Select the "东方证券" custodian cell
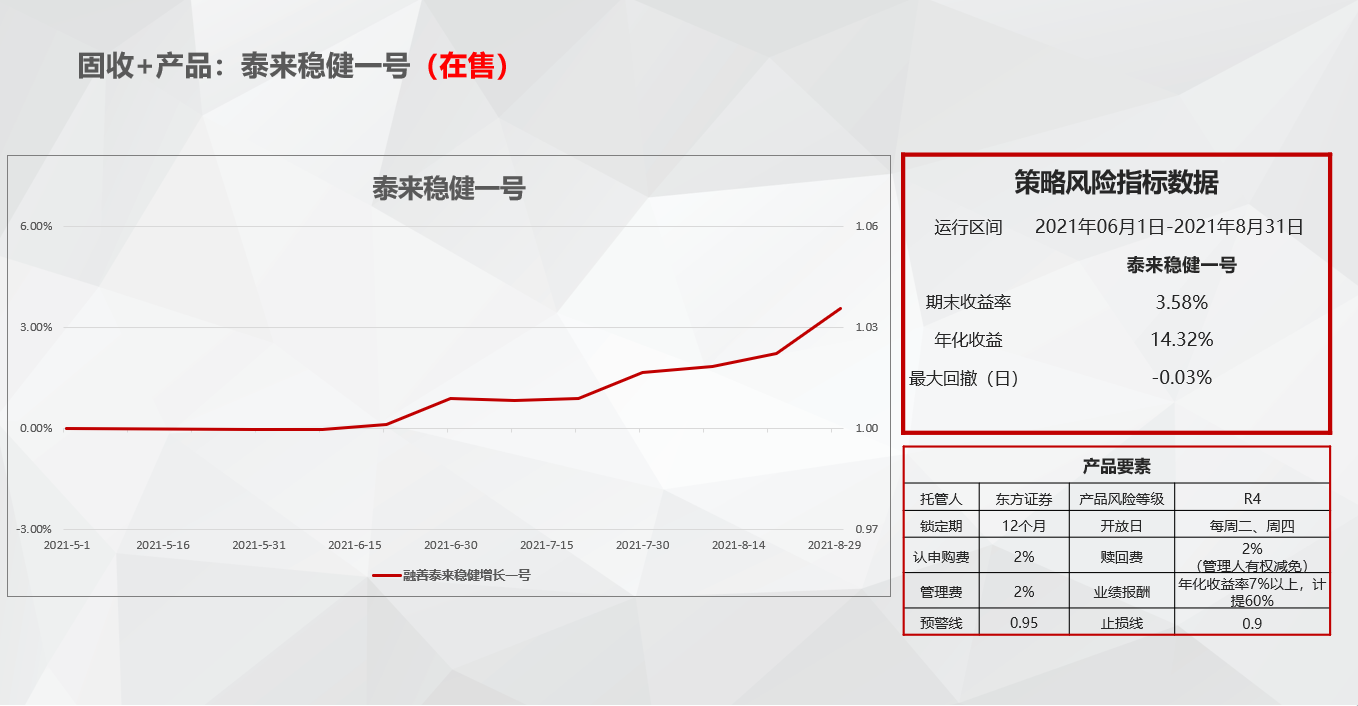Viewport: 1358px width, 706px height. tap(1023, 498)
